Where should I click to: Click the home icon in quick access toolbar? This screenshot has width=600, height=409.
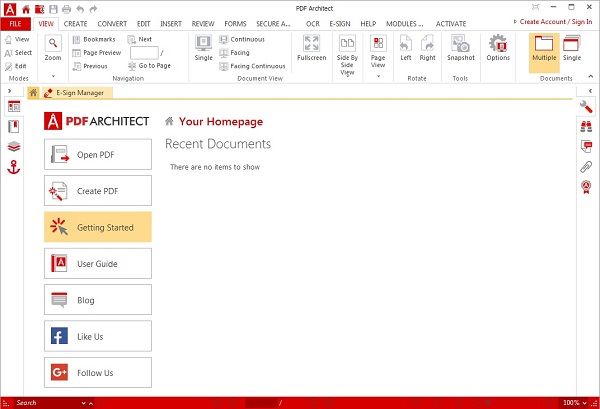click(26, 9)
